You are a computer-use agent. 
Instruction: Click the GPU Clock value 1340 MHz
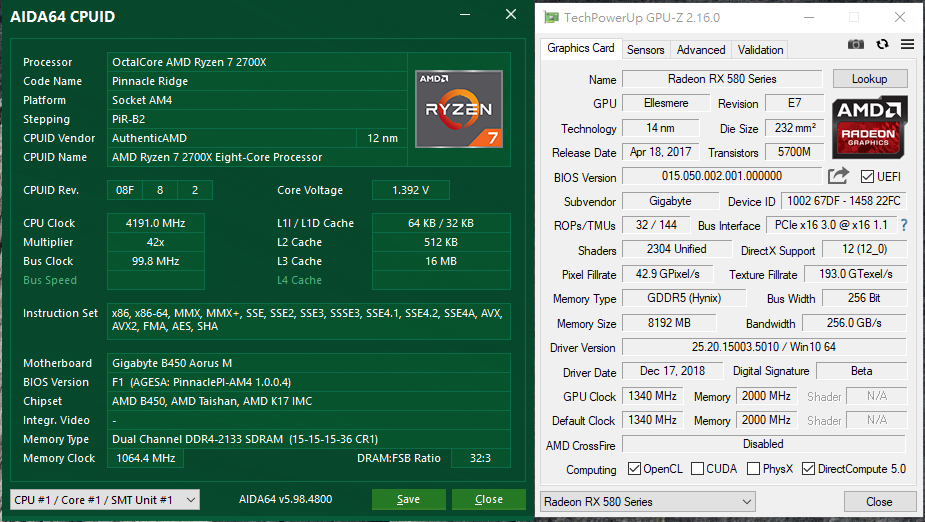(652, 396)
